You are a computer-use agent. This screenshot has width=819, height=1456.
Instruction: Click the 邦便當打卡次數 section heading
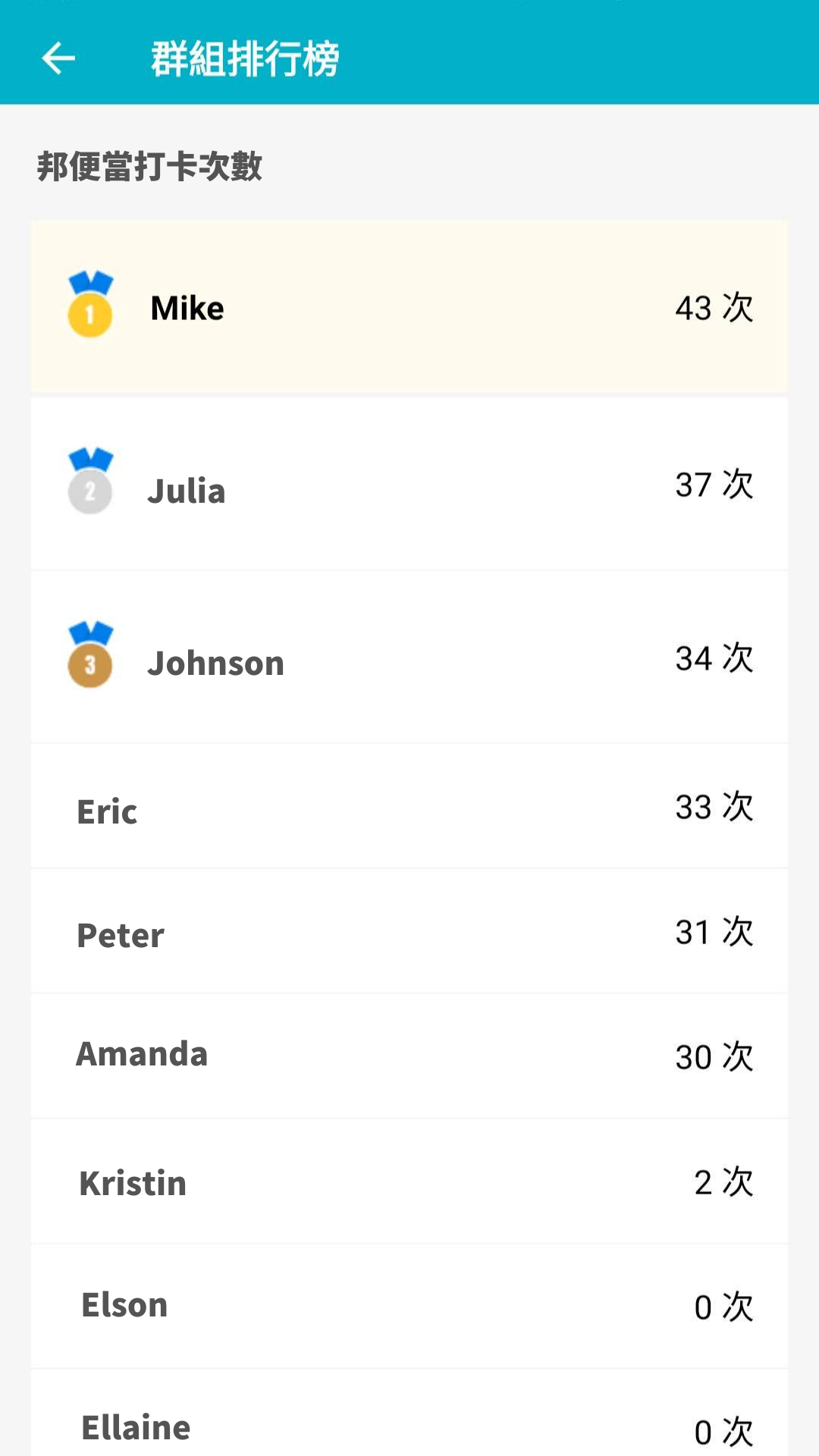coord(149,167)
